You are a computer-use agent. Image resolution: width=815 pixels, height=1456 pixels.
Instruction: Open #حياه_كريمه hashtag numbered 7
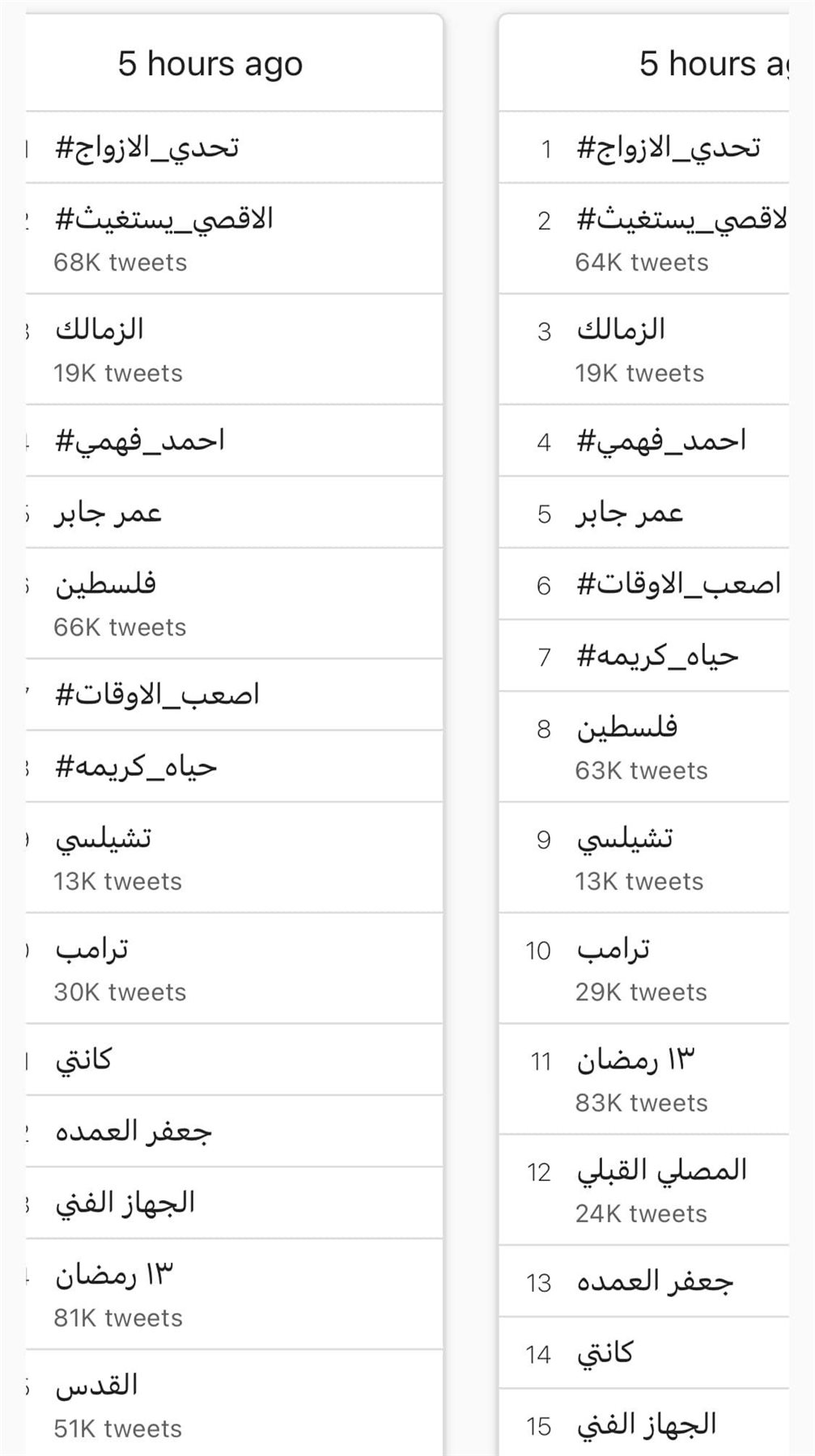657,656
